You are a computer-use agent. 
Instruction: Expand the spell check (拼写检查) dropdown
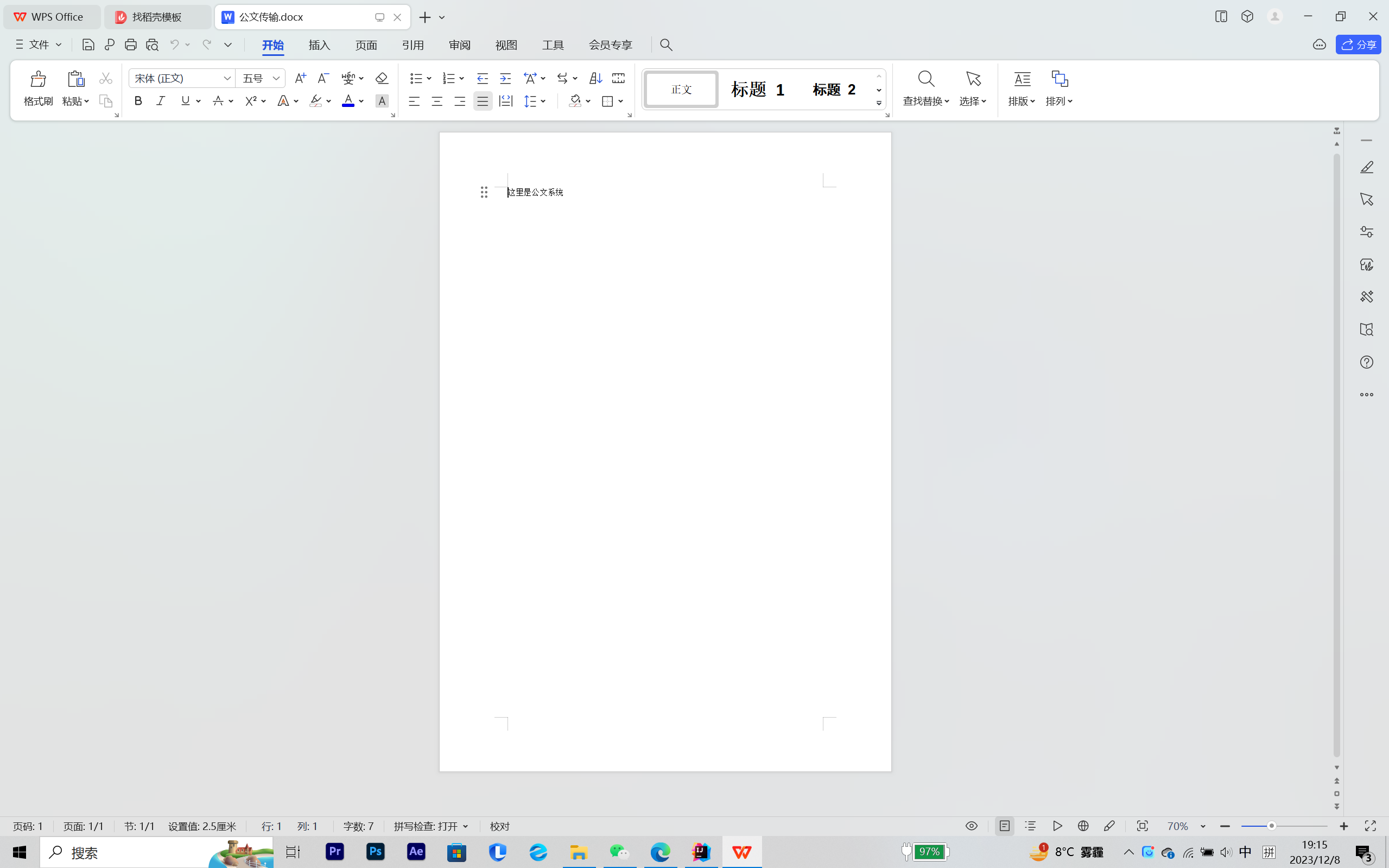pyautogui.click(x=466, y=827)
